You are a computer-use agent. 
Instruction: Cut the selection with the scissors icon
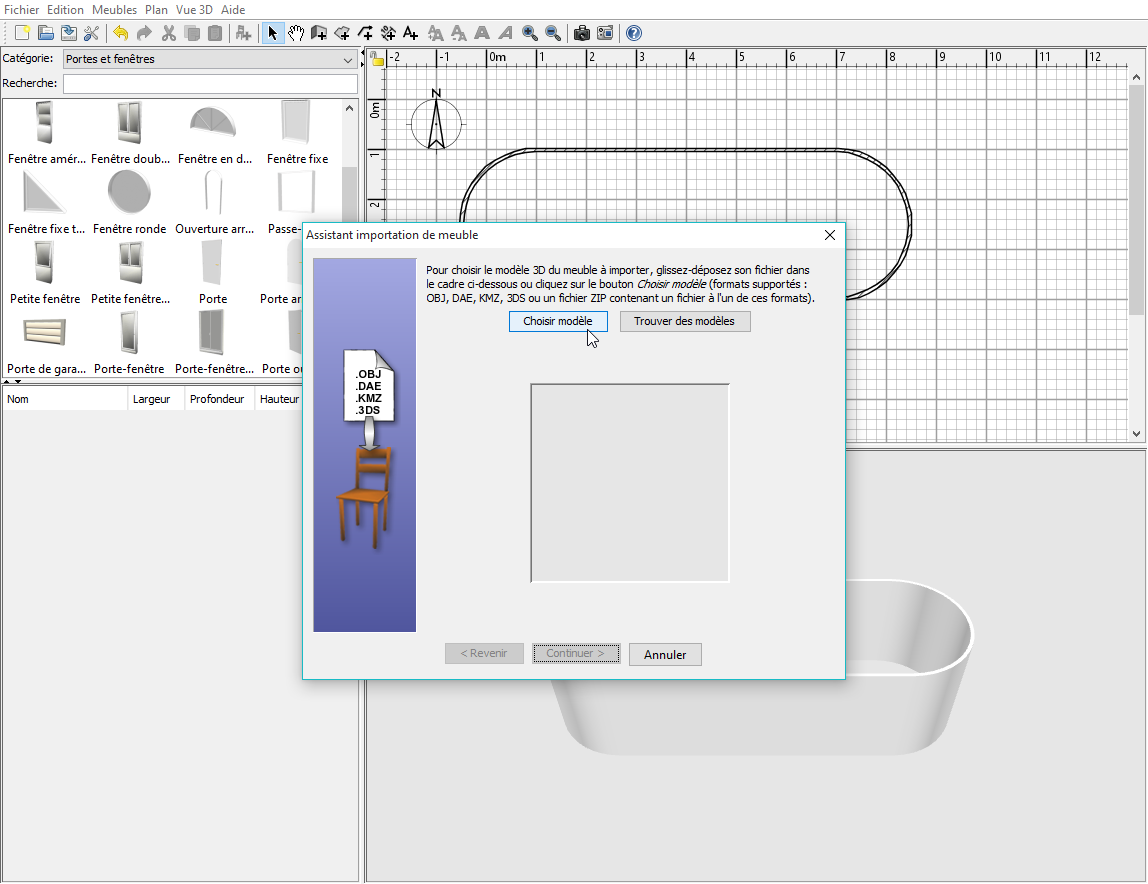[x=168, y=33]
